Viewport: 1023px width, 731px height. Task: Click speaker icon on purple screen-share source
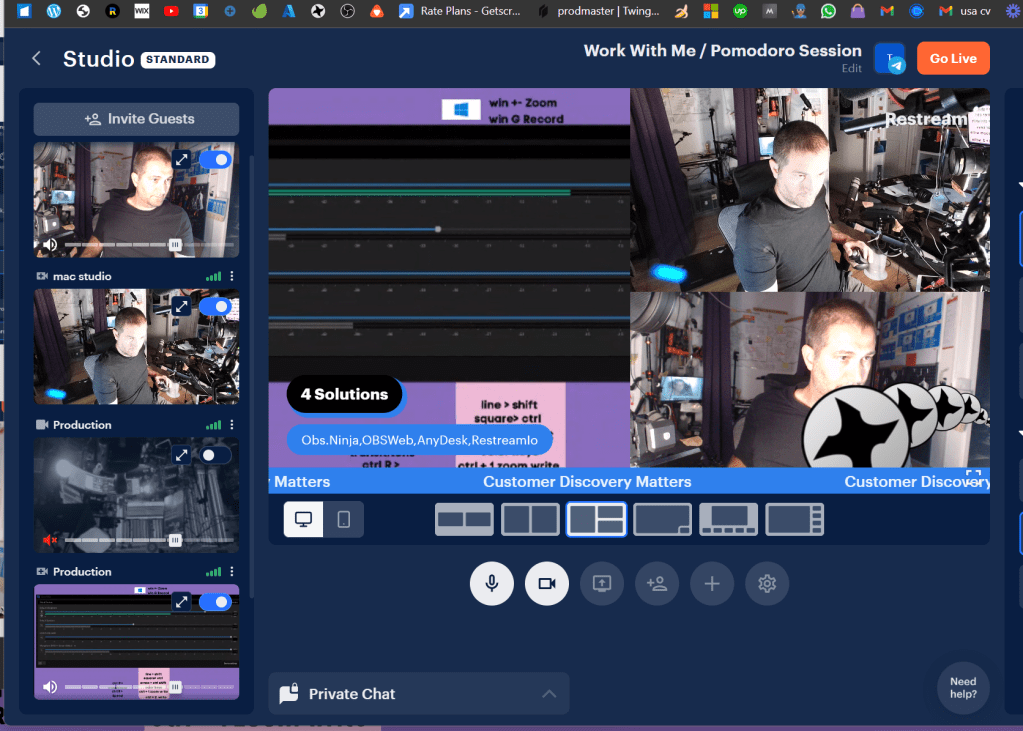click(x=50, y=687)
